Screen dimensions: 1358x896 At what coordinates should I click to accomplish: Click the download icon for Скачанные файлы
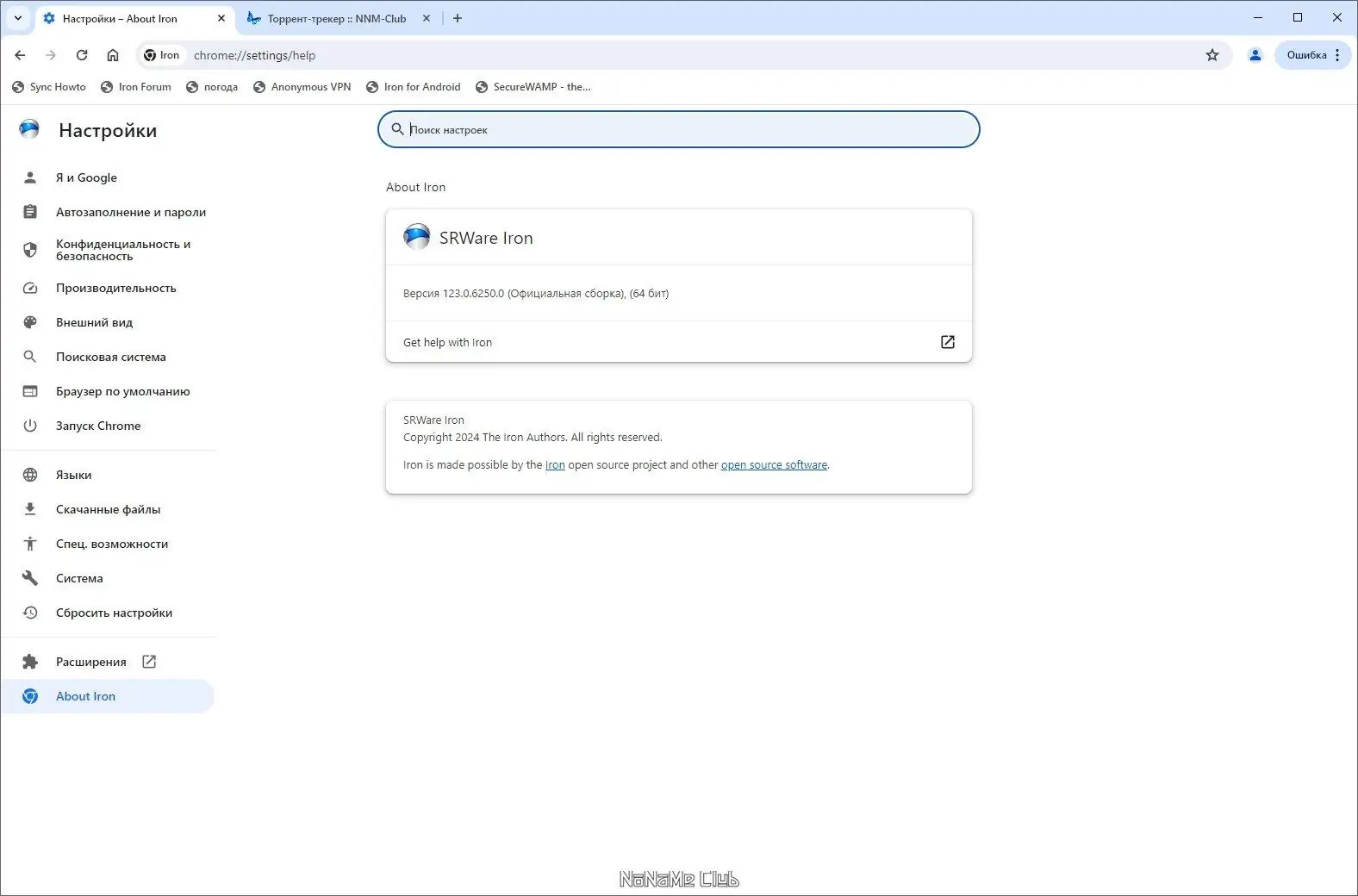click(30, 509)
